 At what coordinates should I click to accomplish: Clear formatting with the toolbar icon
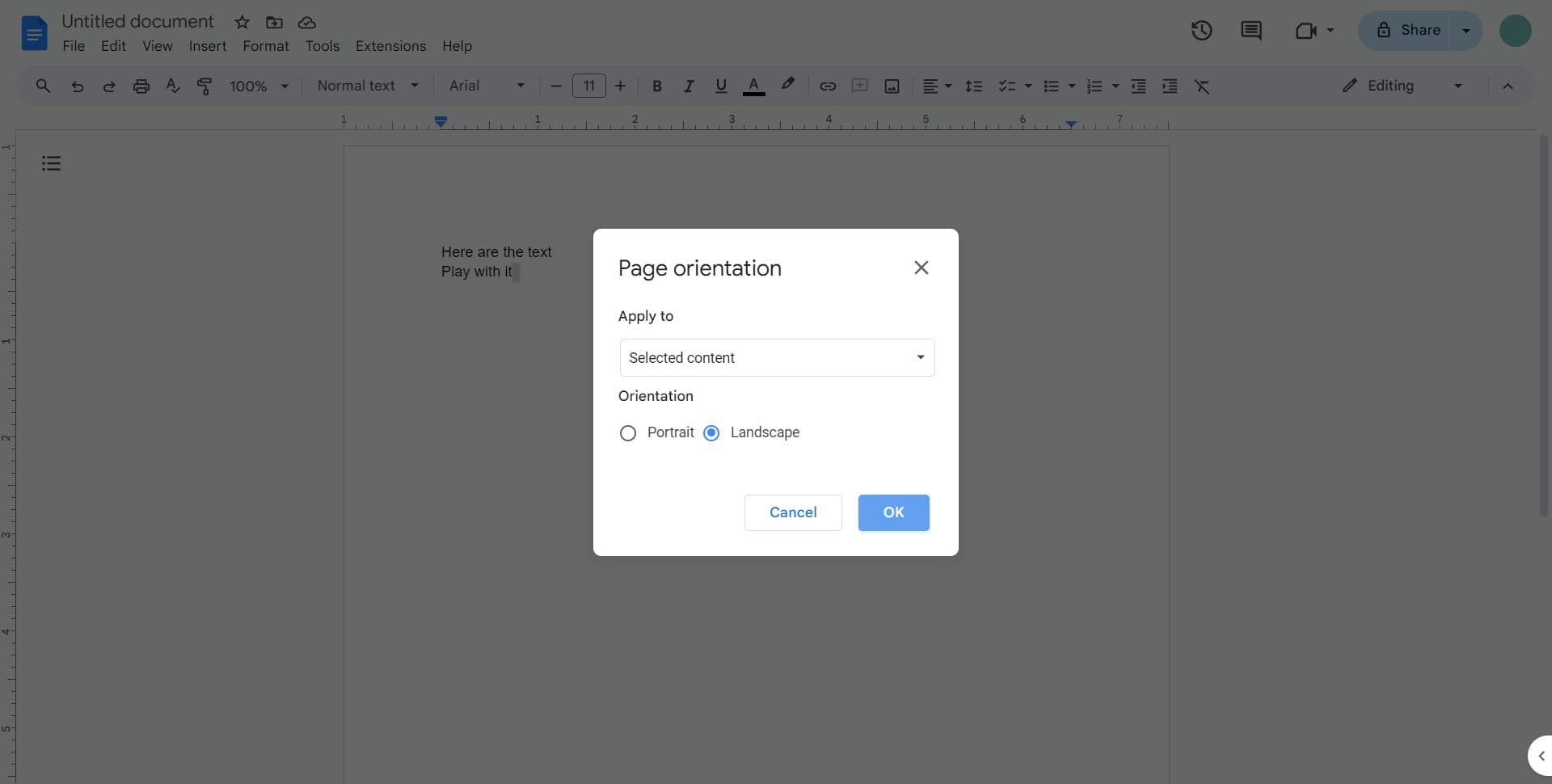(1202, 86)
